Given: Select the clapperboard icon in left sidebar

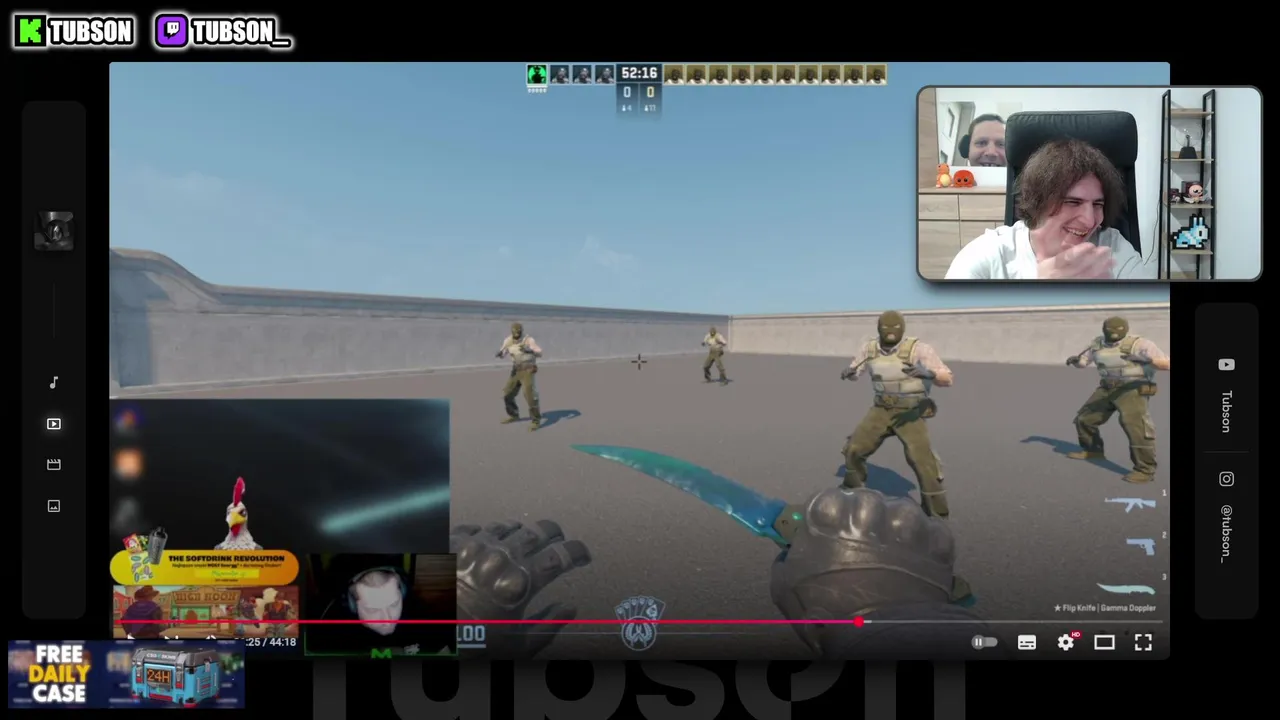Looking at the screenshot, I should pos(54,464).
